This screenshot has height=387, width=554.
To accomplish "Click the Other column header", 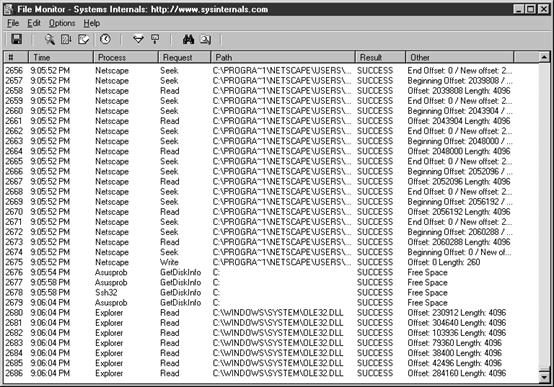I will [x=460, y=57].
